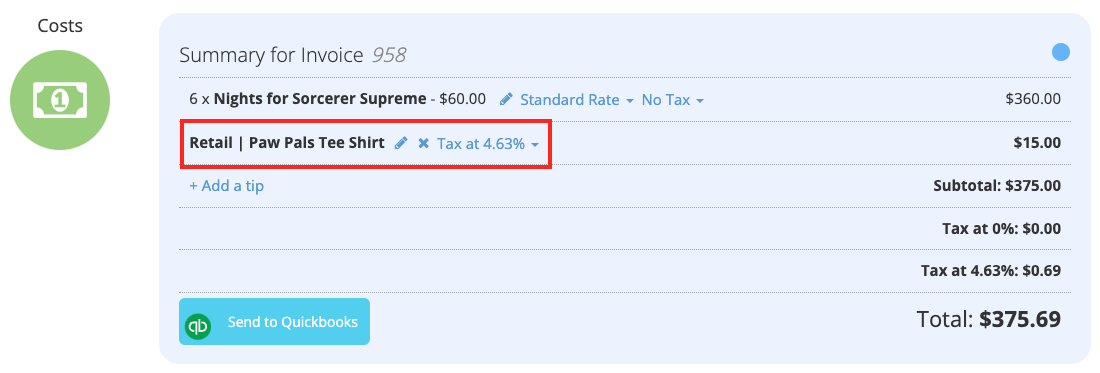The image size is (1100, 373).
Task: Edit the Nights for Sorcerer Supreme line item
Action: 506,100
